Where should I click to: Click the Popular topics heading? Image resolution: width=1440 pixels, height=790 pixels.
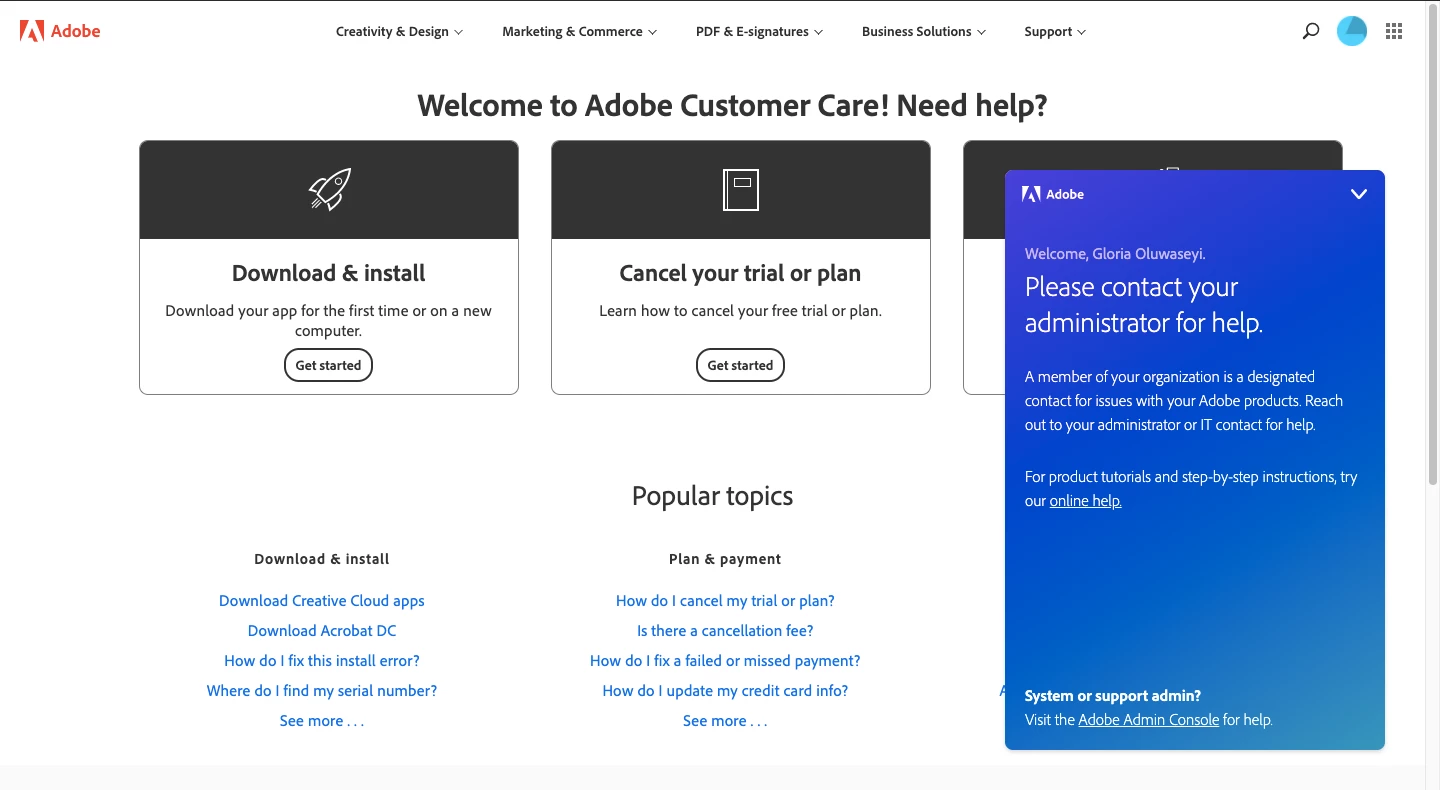[712, 496]
